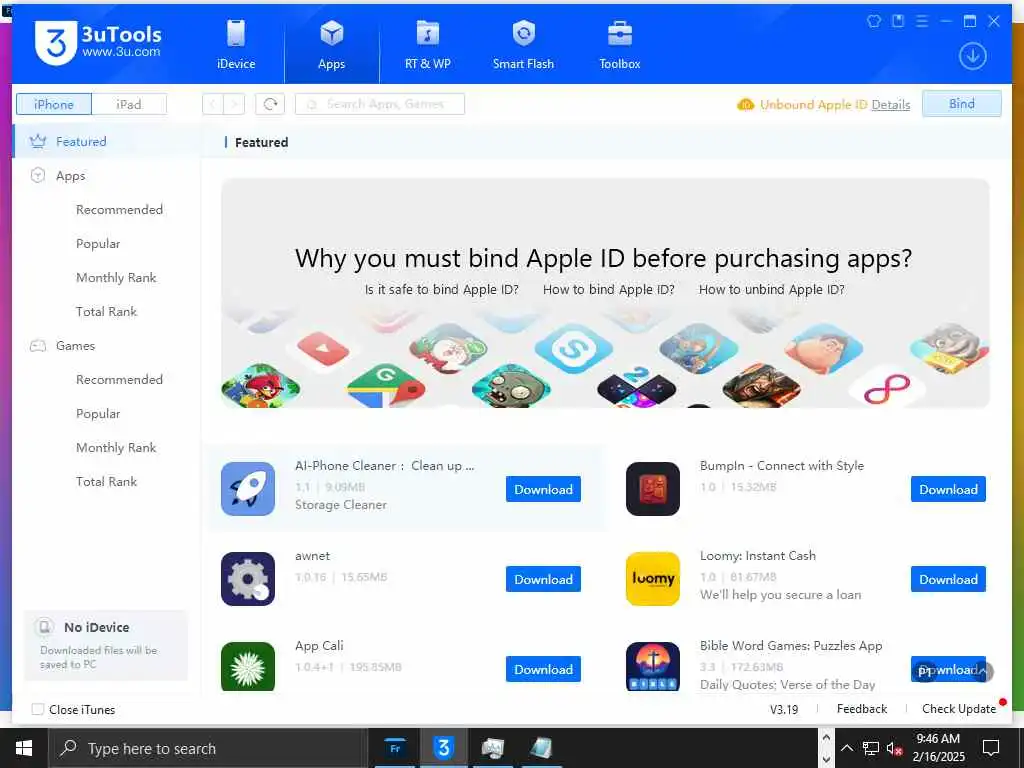Open Popular under Games
Image resolution: width=1024 pixels, height=768 pixels.
coord(98,413)
